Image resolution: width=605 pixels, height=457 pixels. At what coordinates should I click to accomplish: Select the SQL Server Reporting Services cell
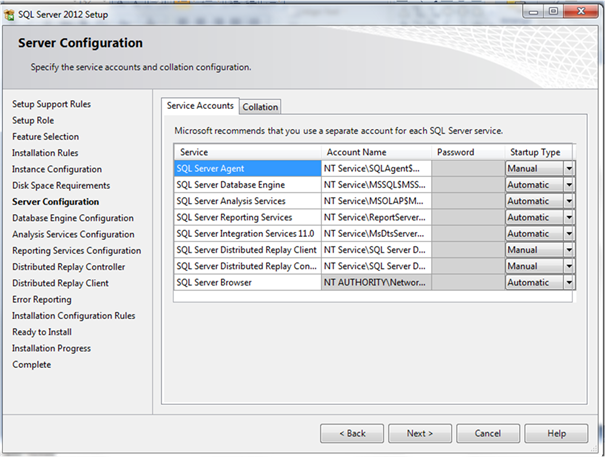pos(247,217)
